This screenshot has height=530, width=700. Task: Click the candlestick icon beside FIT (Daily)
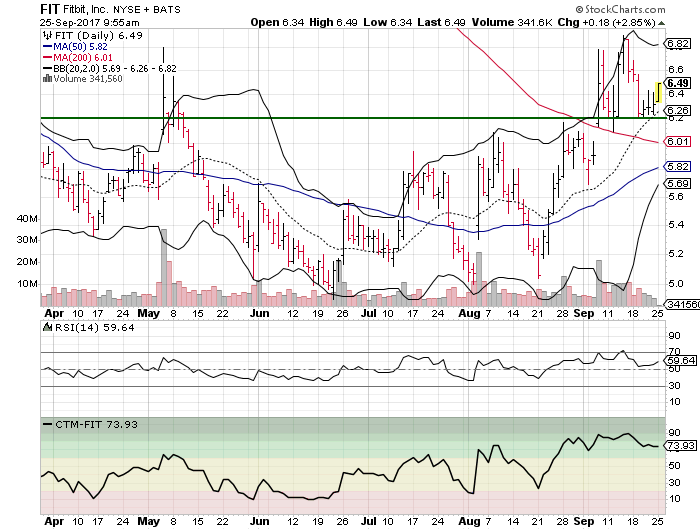[47, 35]
